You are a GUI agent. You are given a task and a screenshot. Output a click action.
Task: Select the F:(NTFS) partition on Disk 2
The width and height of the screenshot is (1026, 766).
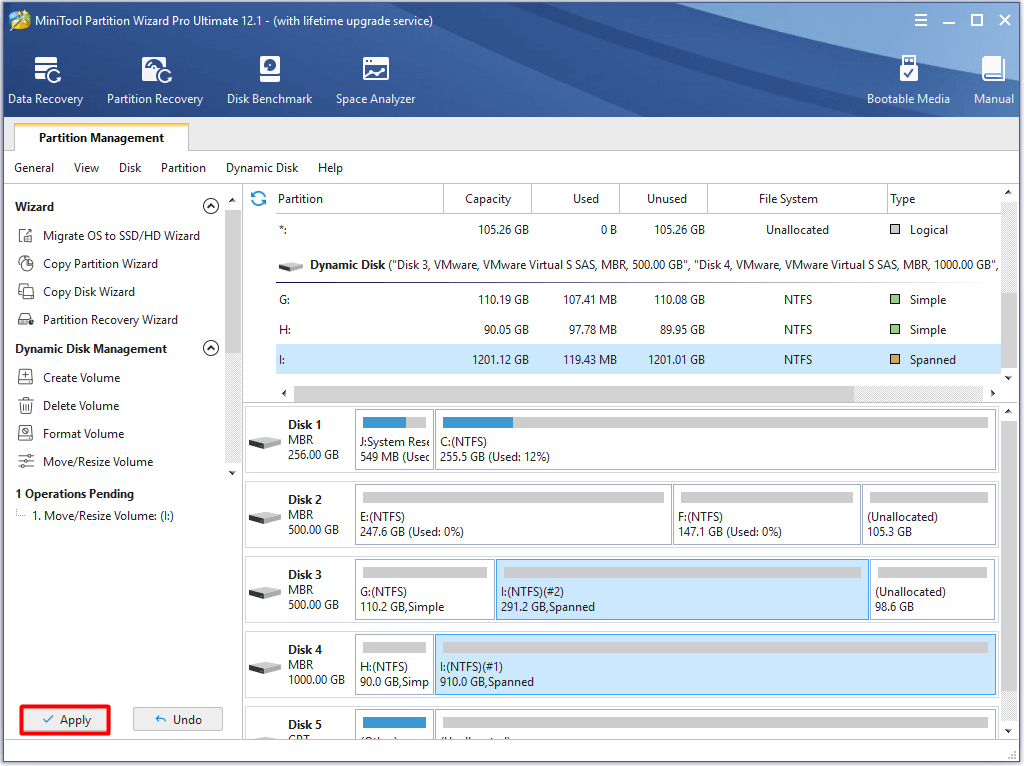coord(766,514)
